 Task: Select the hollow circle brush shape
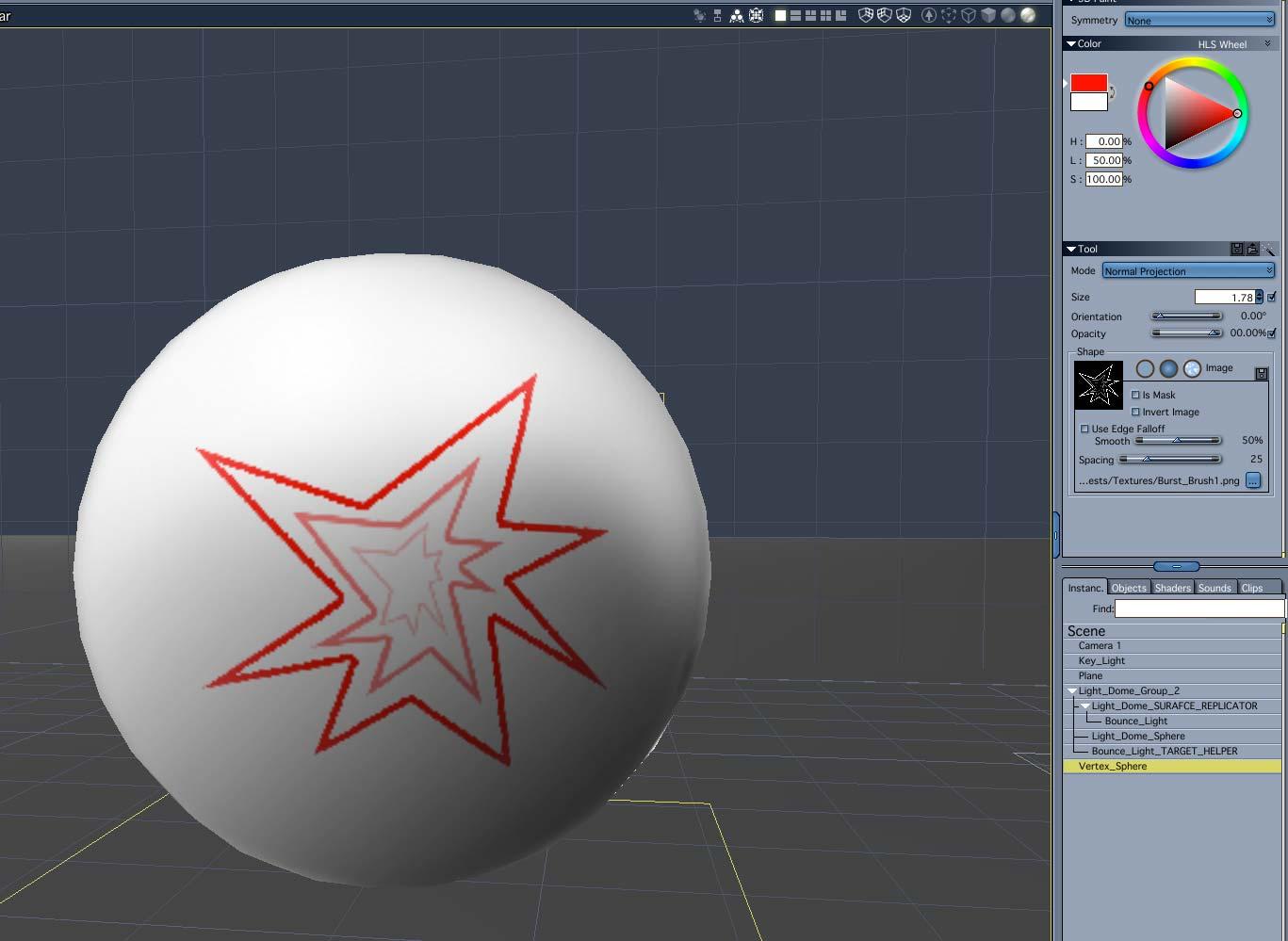1145,368
